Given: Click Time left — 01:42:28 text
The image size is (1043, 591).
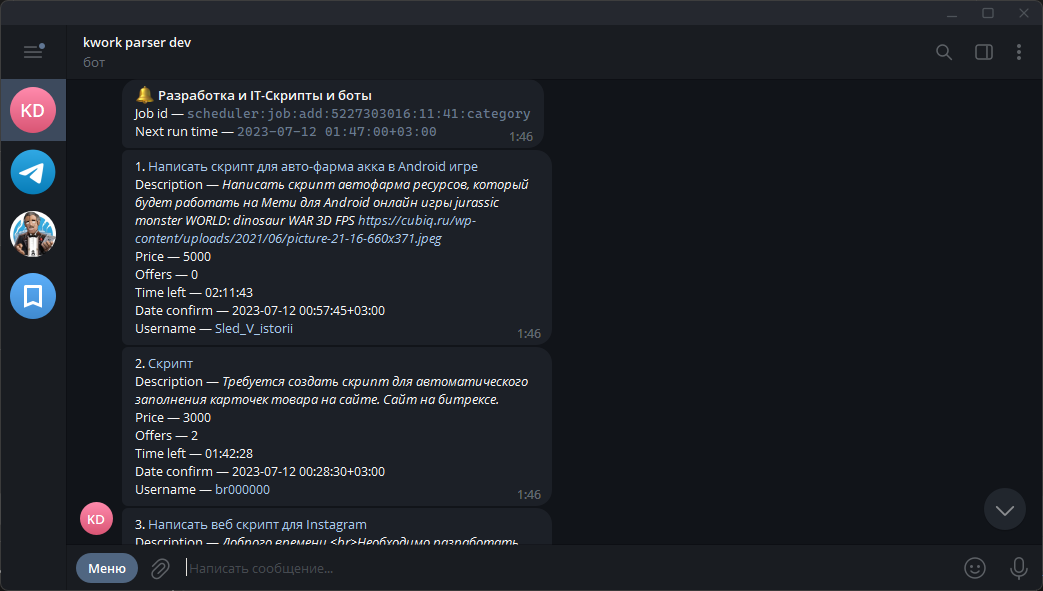Looking at the screenshot, I should [194, 453].
